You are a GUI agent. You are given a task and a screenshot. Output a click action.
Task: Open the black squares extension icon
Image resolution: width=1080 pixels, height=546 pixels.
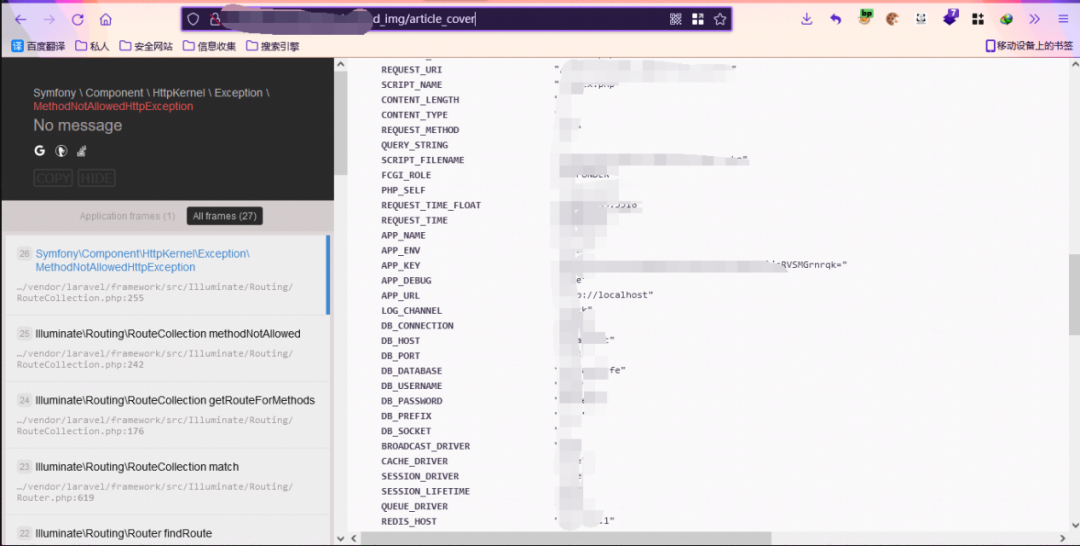pyautogui.click(x=978, y=19)
